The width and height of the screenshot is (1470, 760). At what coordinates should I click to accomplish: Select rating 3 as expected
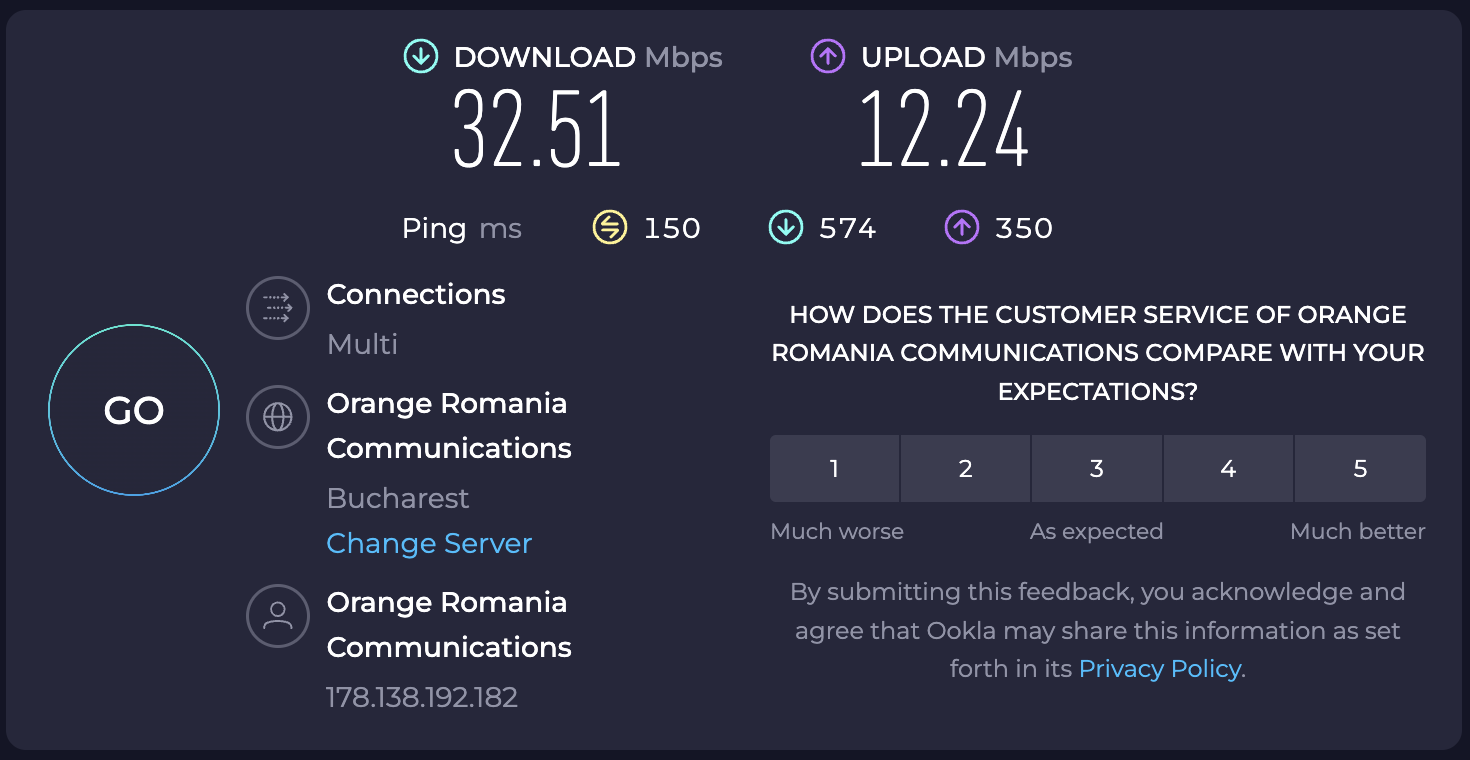pos(1097,468)
